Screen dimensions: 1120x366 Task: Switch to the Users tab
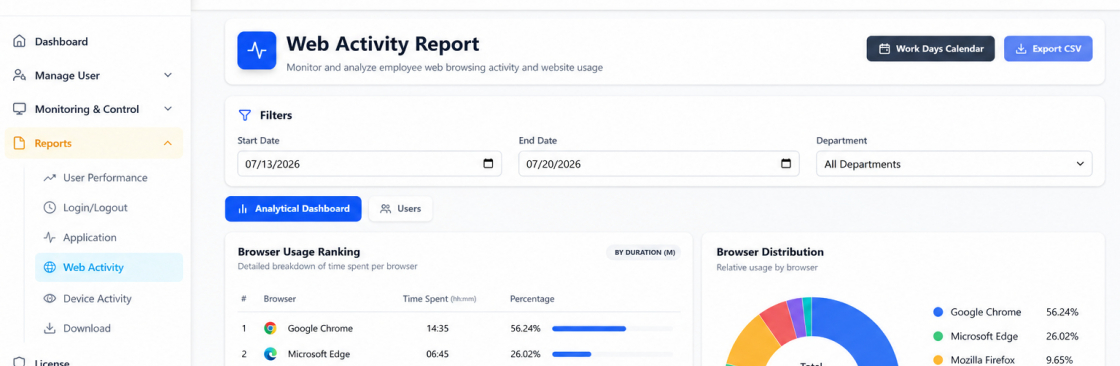[401, 209]
